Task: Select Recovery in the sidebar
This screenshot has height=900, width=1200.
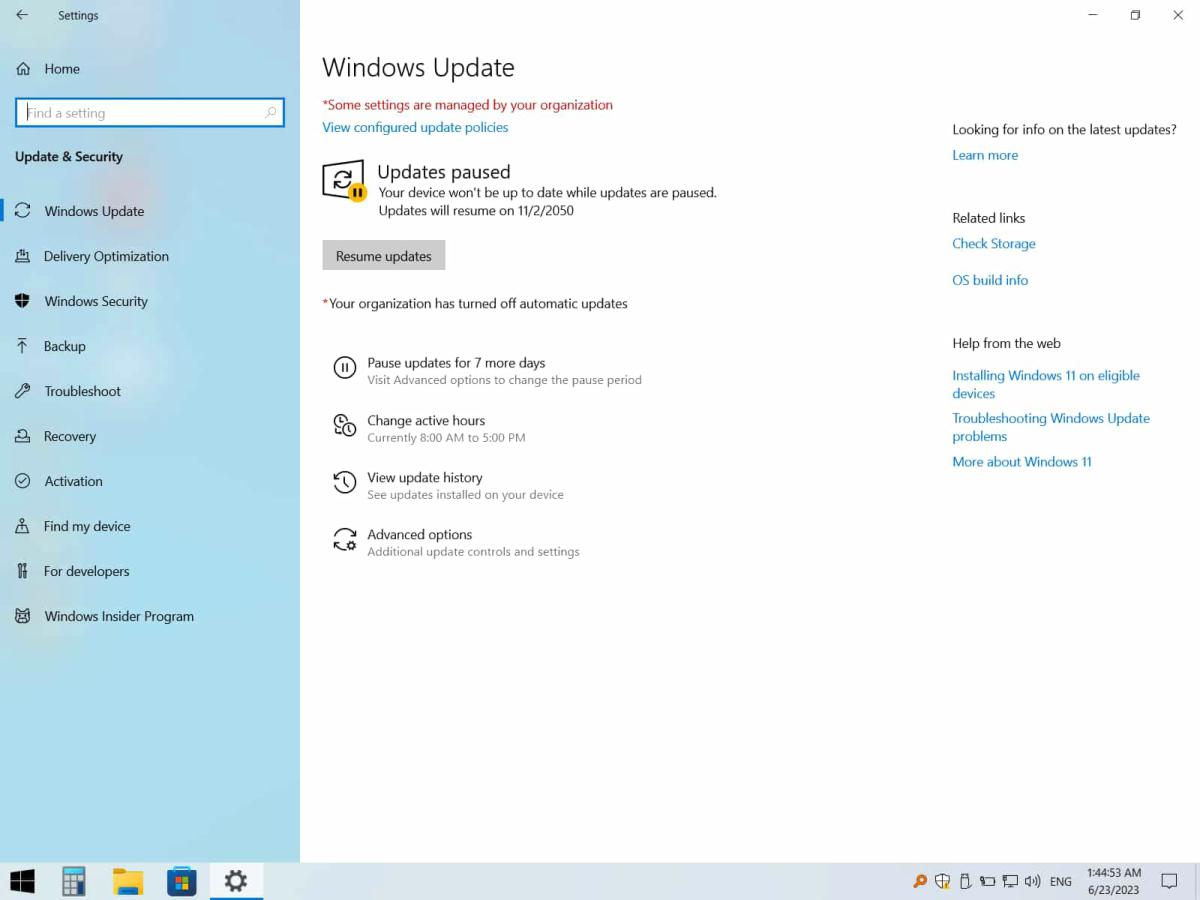Action: (x=70, y=436)
